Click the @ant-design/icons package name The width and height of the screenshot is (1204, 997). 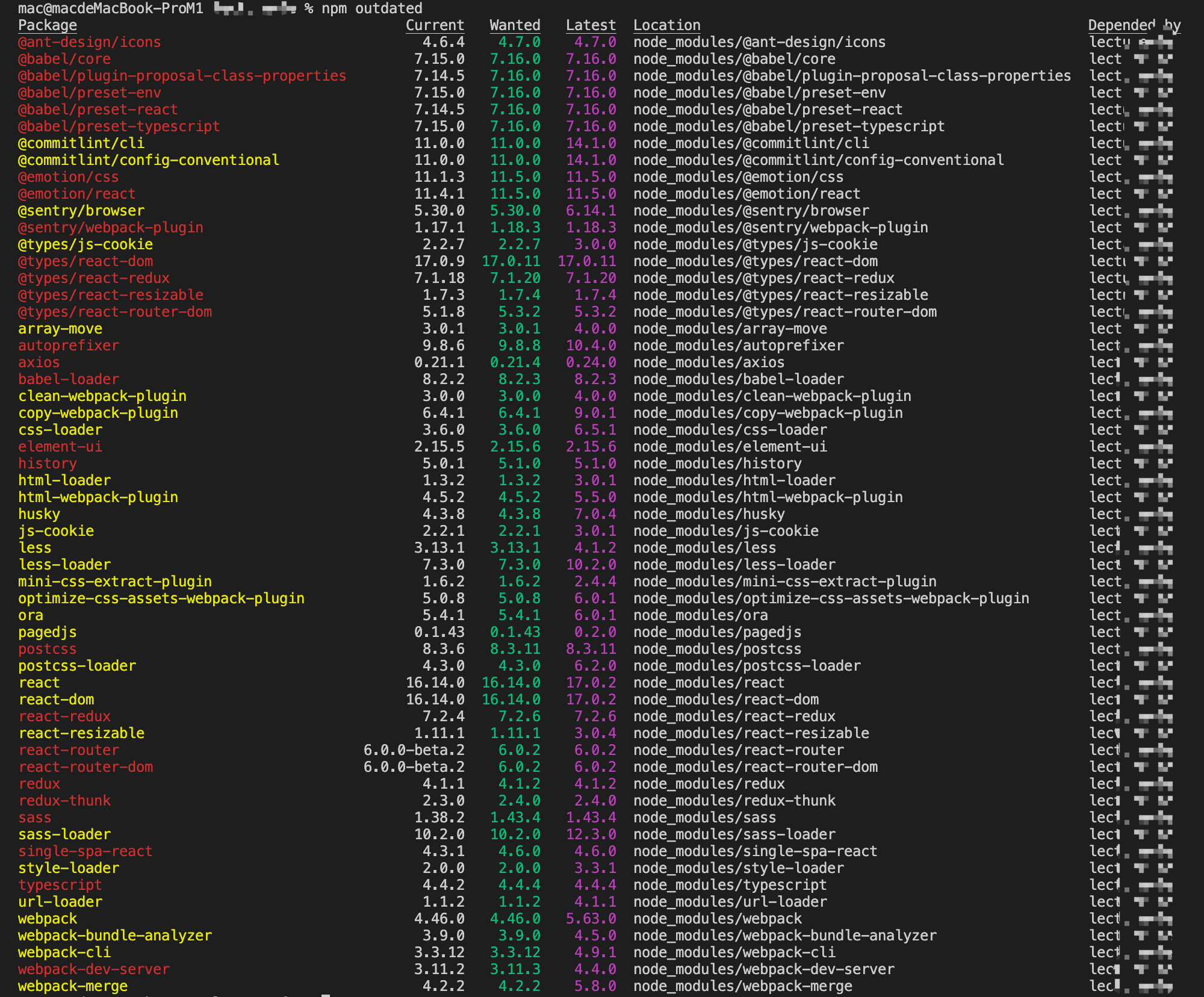pyautogui.click(x=90, y=42)
